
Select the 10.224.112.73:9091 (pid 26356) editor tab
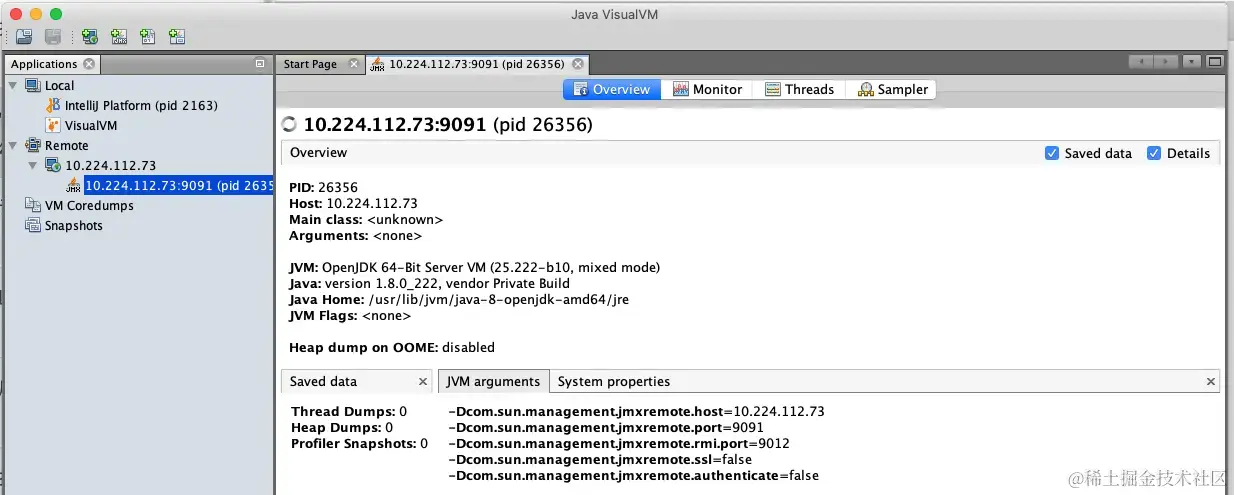point(476,64)
